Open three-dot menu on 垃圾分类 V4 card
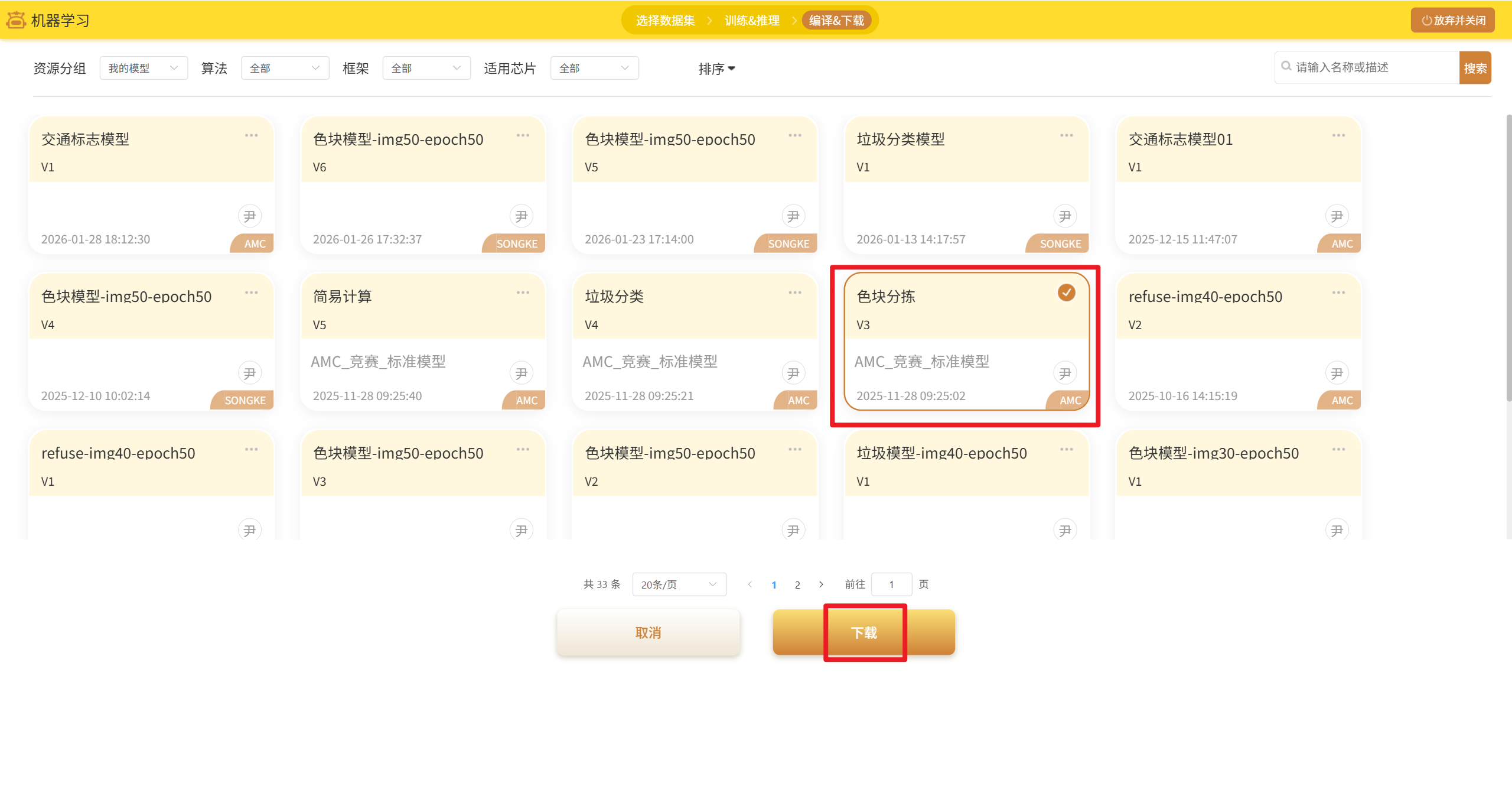Viewport: 1512px width, 796px height. pyautogui.click(x=794, y=293)
